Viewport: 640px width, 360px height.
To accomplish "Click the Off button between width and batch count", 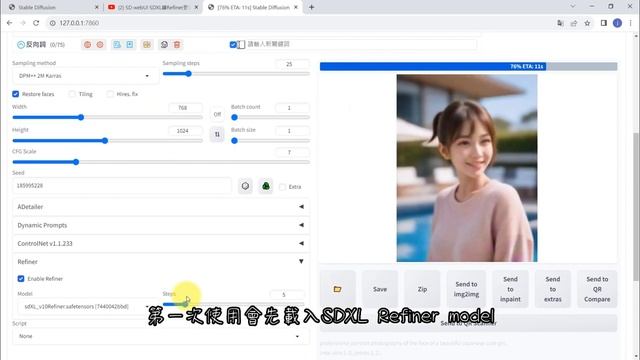I will coord(217,114).
